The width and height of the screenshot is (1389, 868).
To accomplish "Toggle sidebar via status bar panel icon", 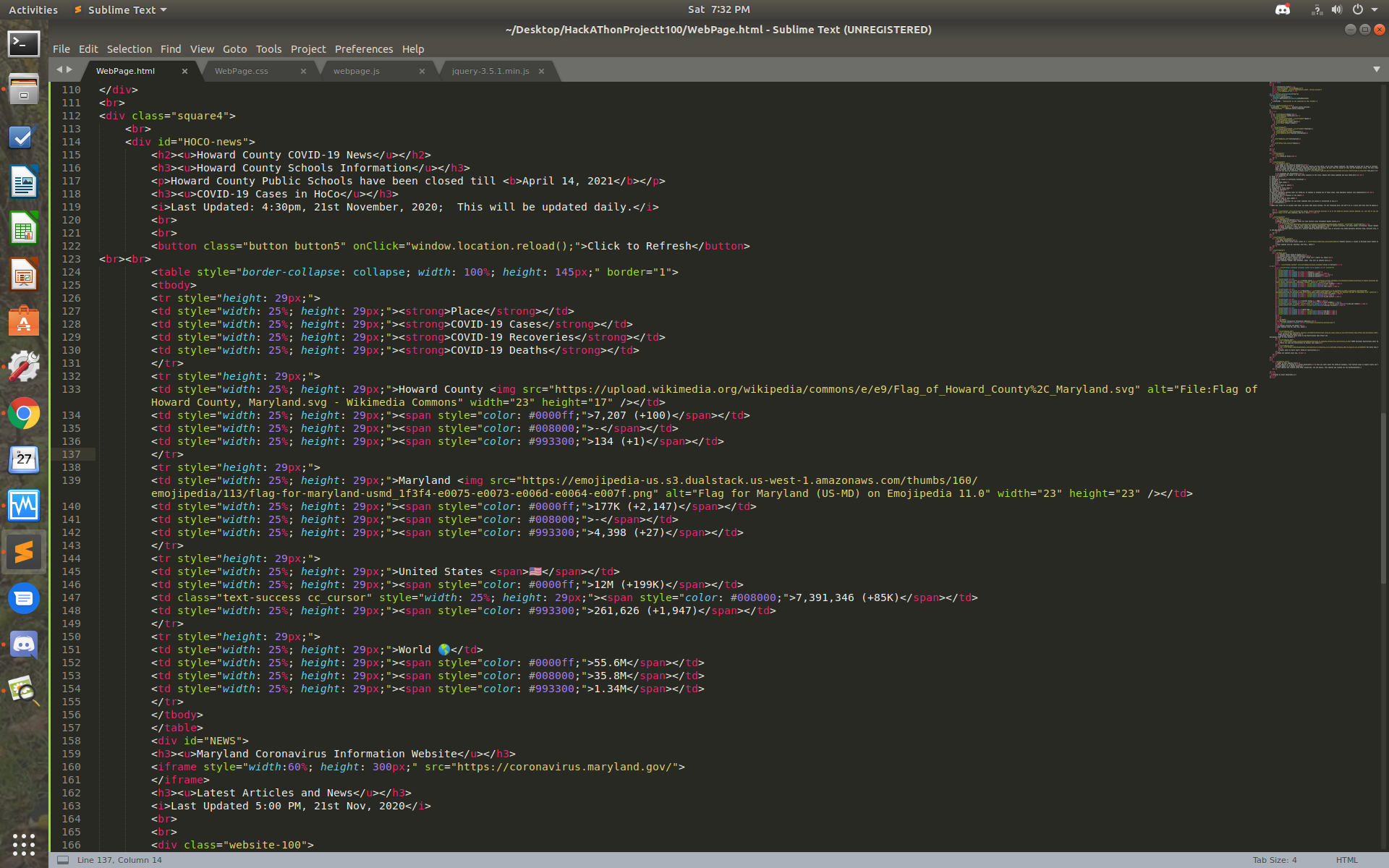I will pos(63,860).
